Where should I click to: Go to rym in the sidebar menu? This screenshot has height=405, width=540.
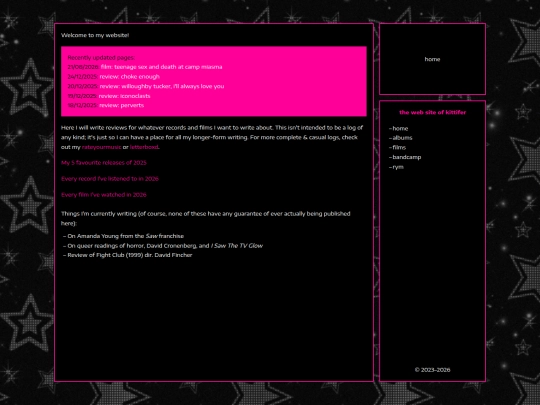398,167
